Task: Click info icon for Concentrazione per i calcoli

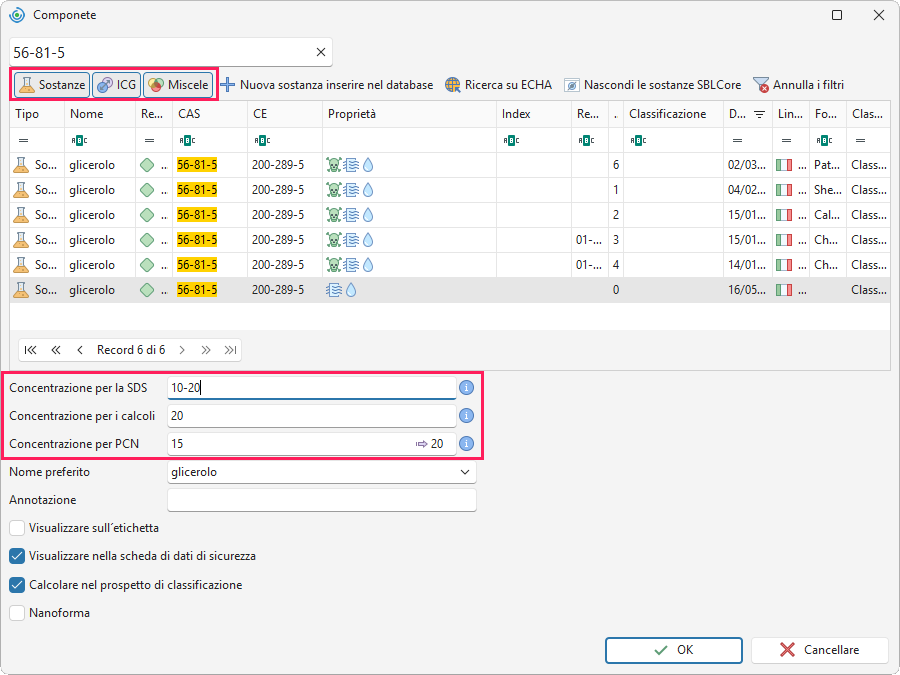Action: pyautogui.click(x=467, y=416)
